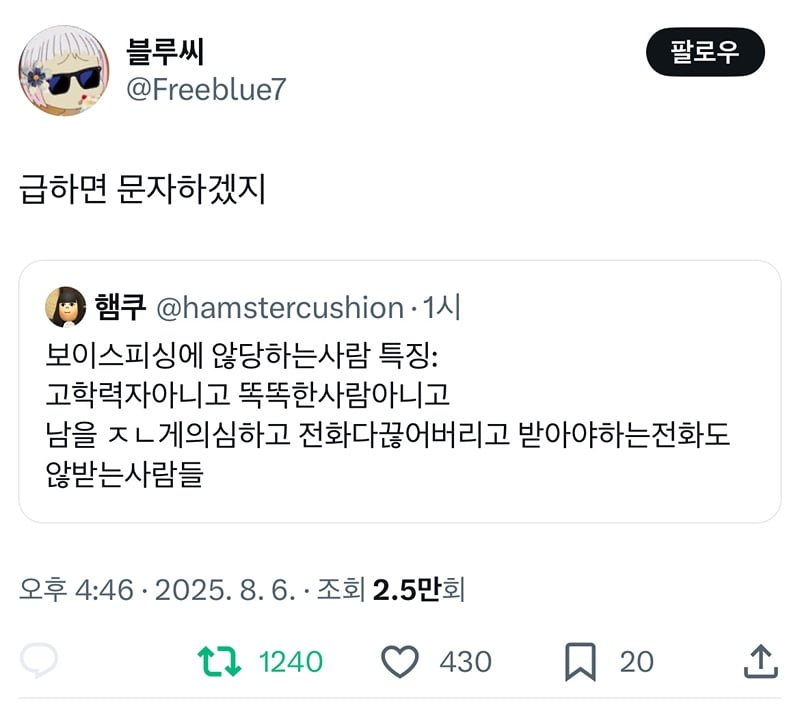Viewport: 800px width, 710px height.
Task: Click 햄쿠's small avatar in the quoted tweet
Action: tap(66, 306)
